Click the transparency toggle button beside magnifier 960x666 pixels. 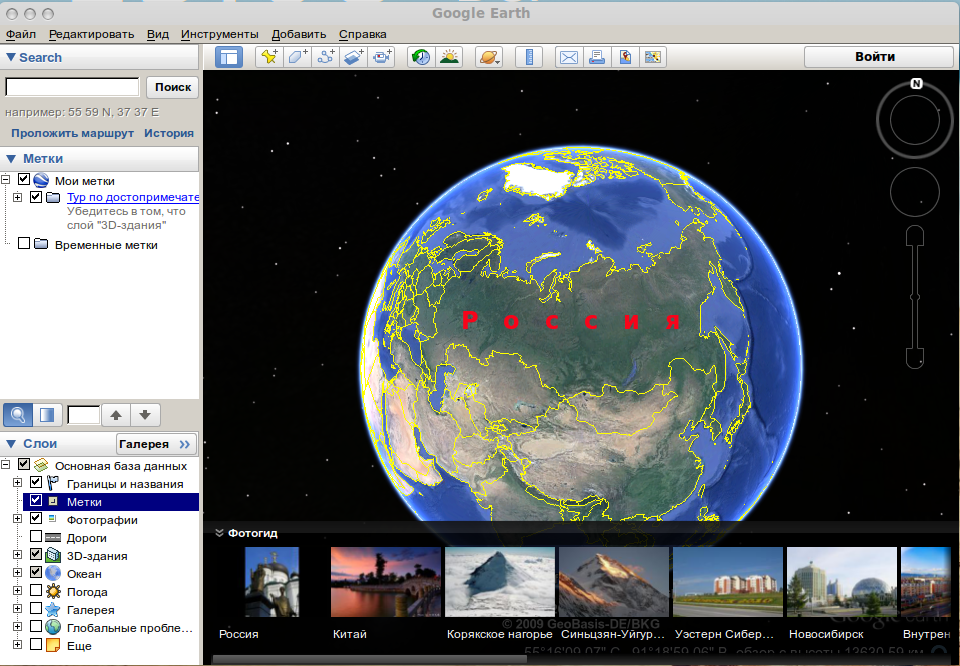(47, 414)
